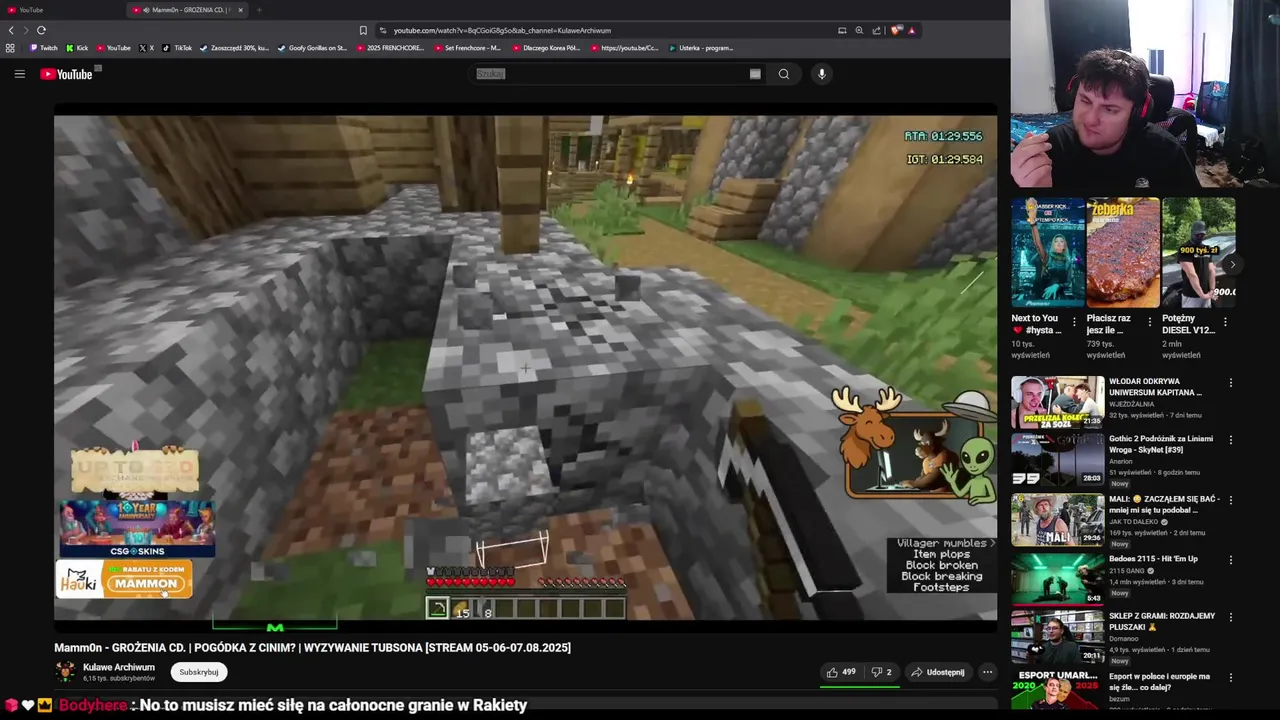
Task: Focus the Szukaj search field
Action: coord(610,74)
